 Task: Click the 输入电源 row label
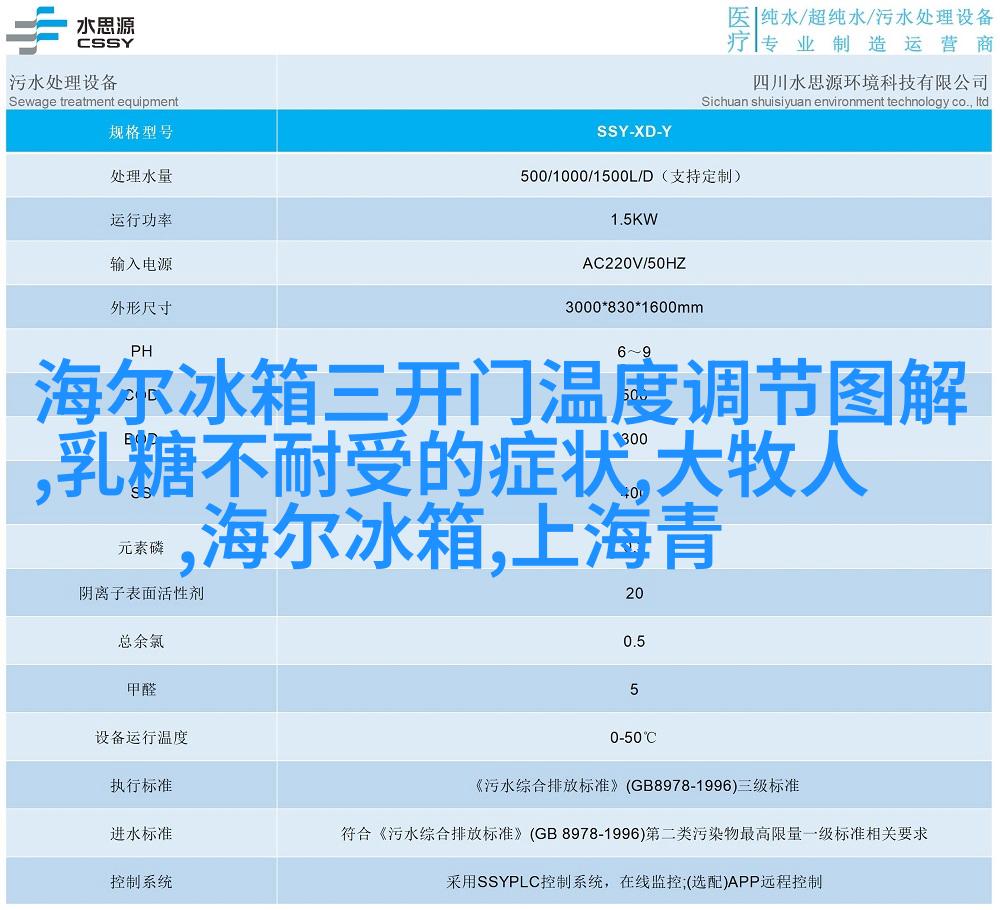(x=141, y=264)
